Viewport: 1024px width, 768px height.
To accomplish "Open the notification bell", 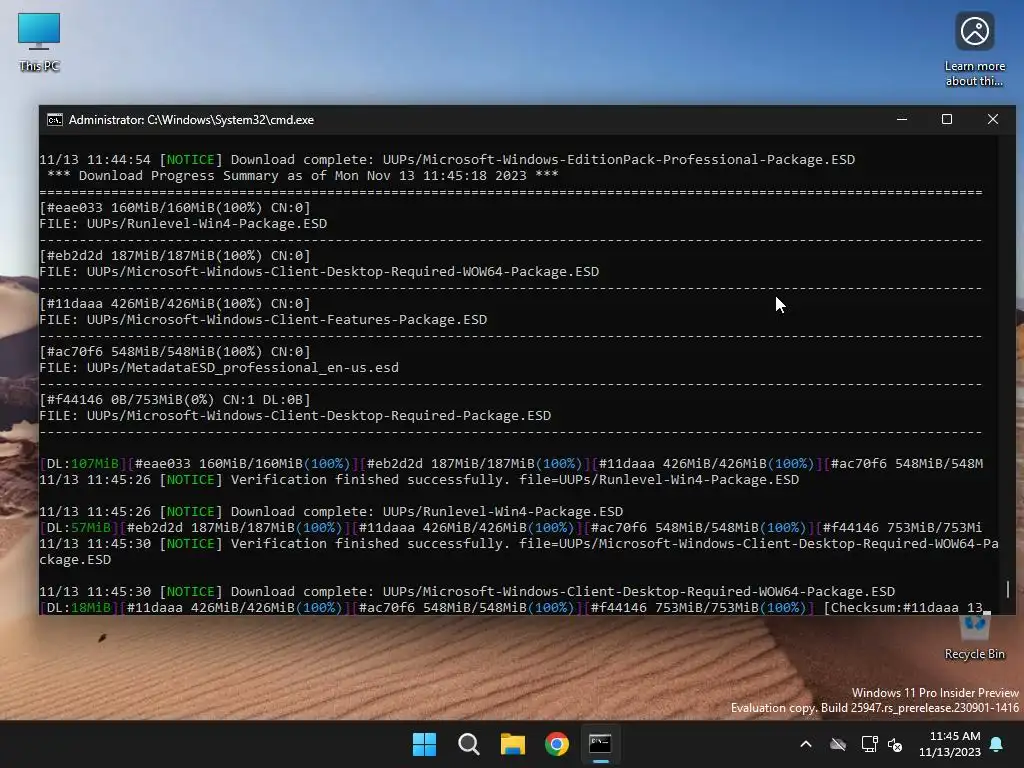I will tap(997, 744).
